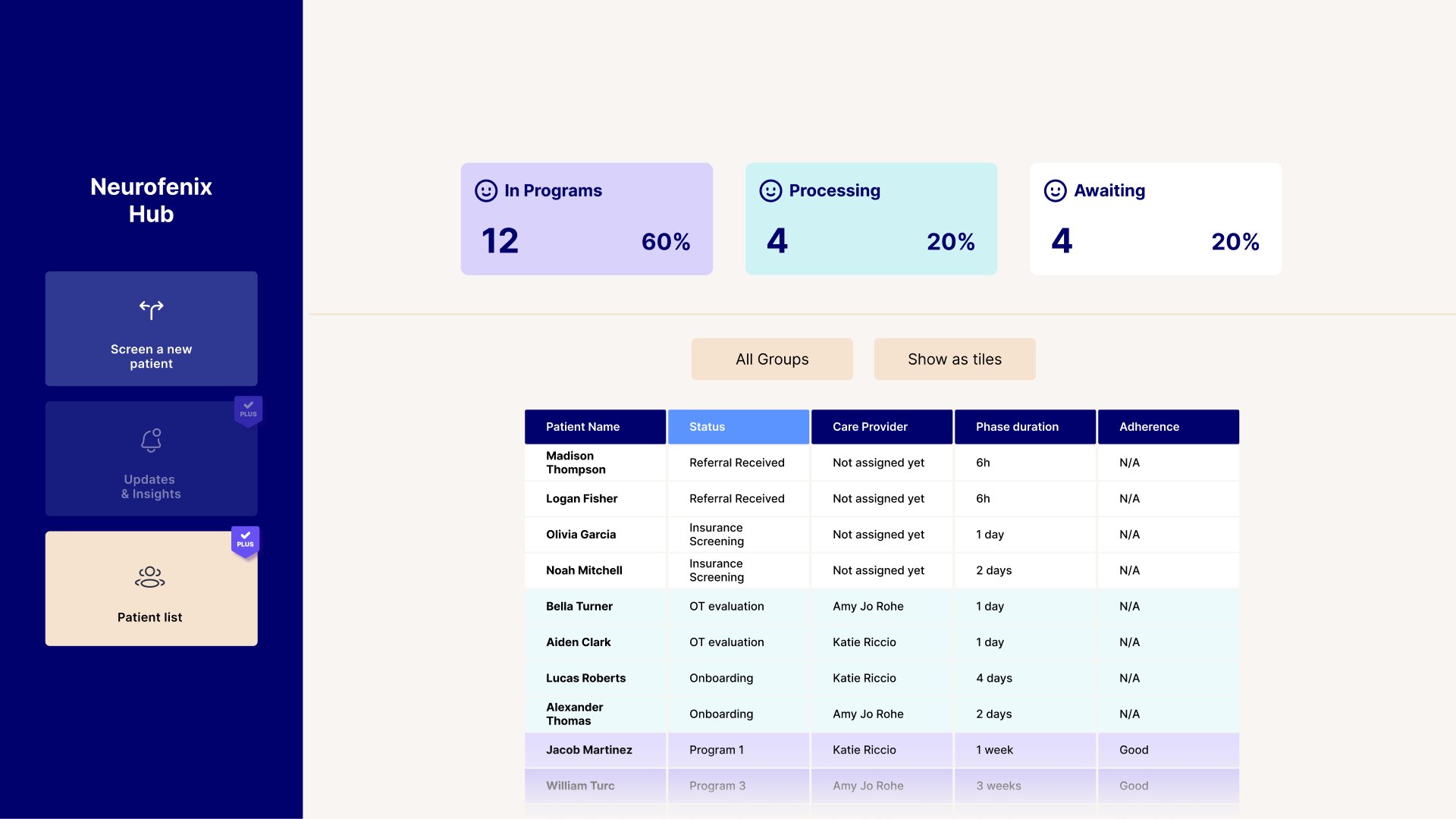Click 4 days duration for Lucas Roberts
This screenshot has width=1456, height=819.
pyautogui.click(x=994, y=678)
